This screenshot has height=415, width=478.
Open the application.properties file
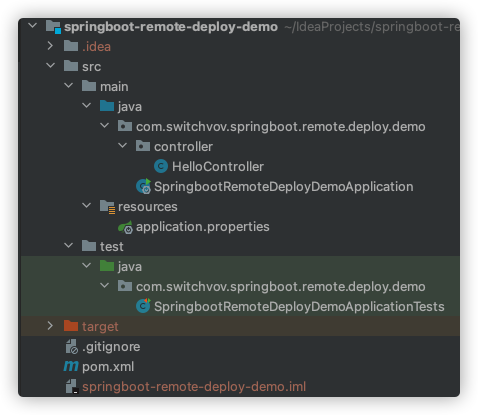pyautogui.click(x=203, y=227)
